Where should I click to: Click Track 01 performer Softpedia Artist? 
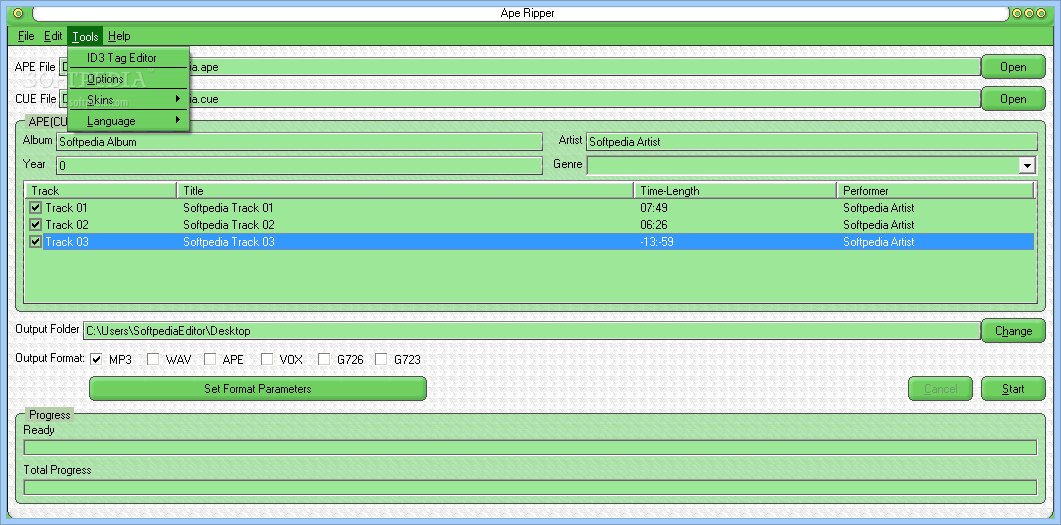[878, 208]
